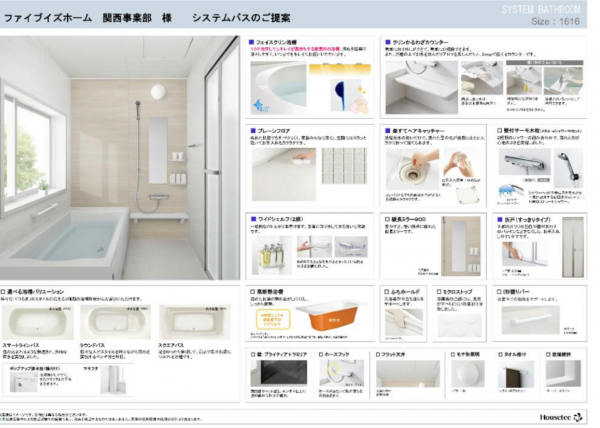Screen dimensions: 600x428
Task: Click the blue square bullet beside プレーンフロア
Action: 253,130
